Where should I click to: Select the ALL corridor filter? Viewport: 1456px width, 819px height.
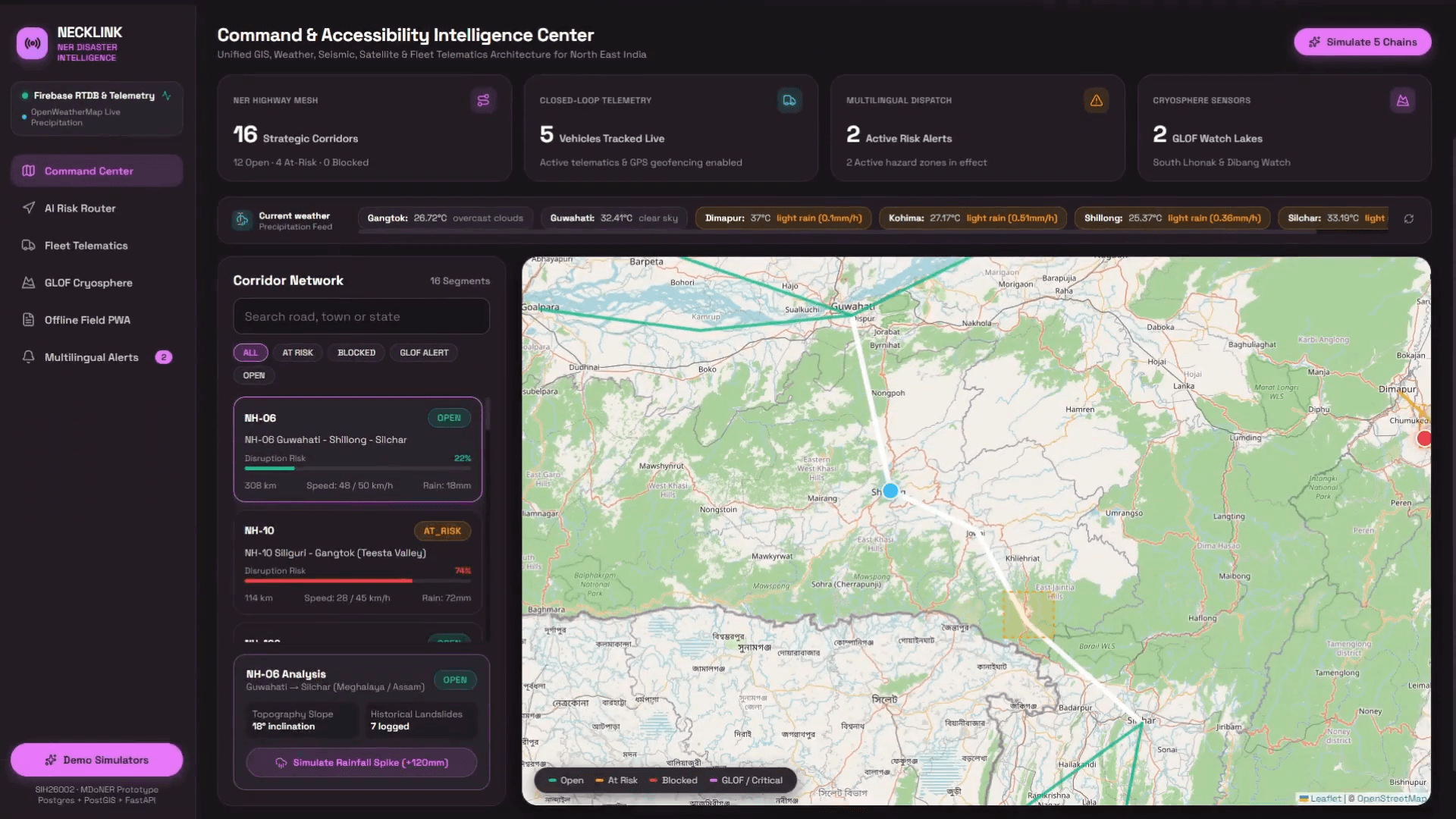point(250,353)
